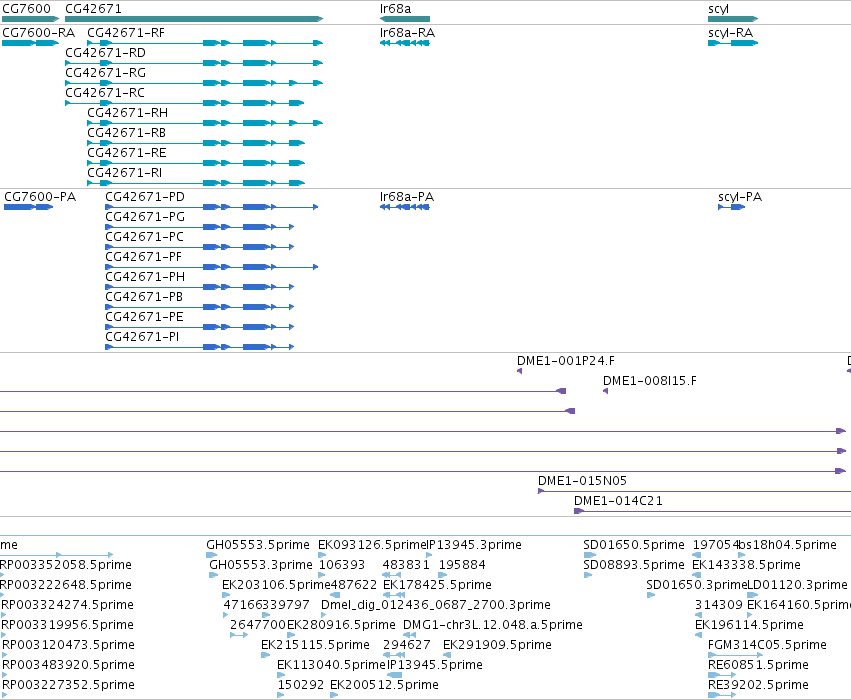Click EST SD01650.3prime
This screenshot has width=851, height=700.
pos(697,585)
